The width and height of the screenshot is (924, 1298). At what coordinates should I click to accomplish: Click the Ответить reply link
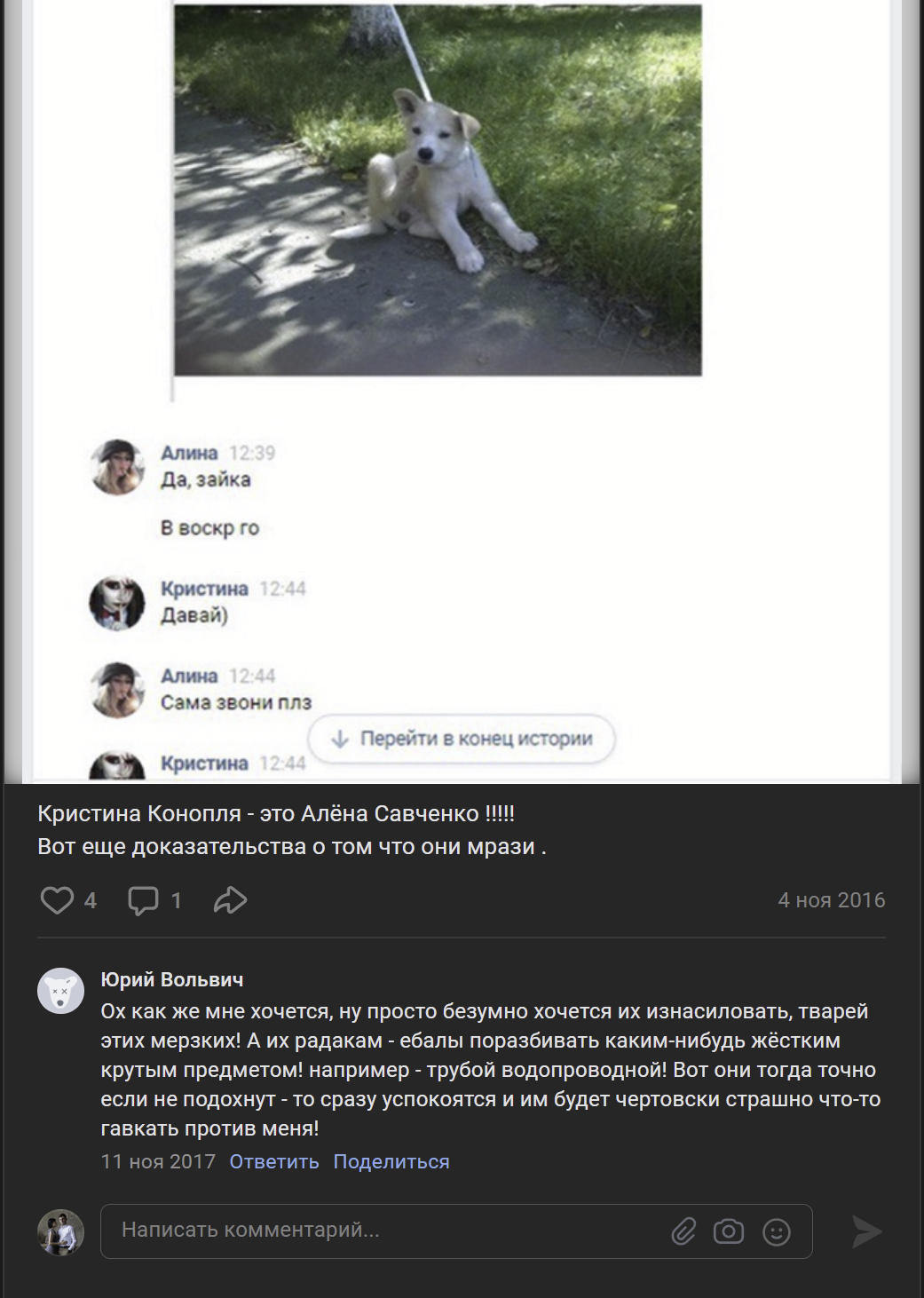(x=274, y=1161)
